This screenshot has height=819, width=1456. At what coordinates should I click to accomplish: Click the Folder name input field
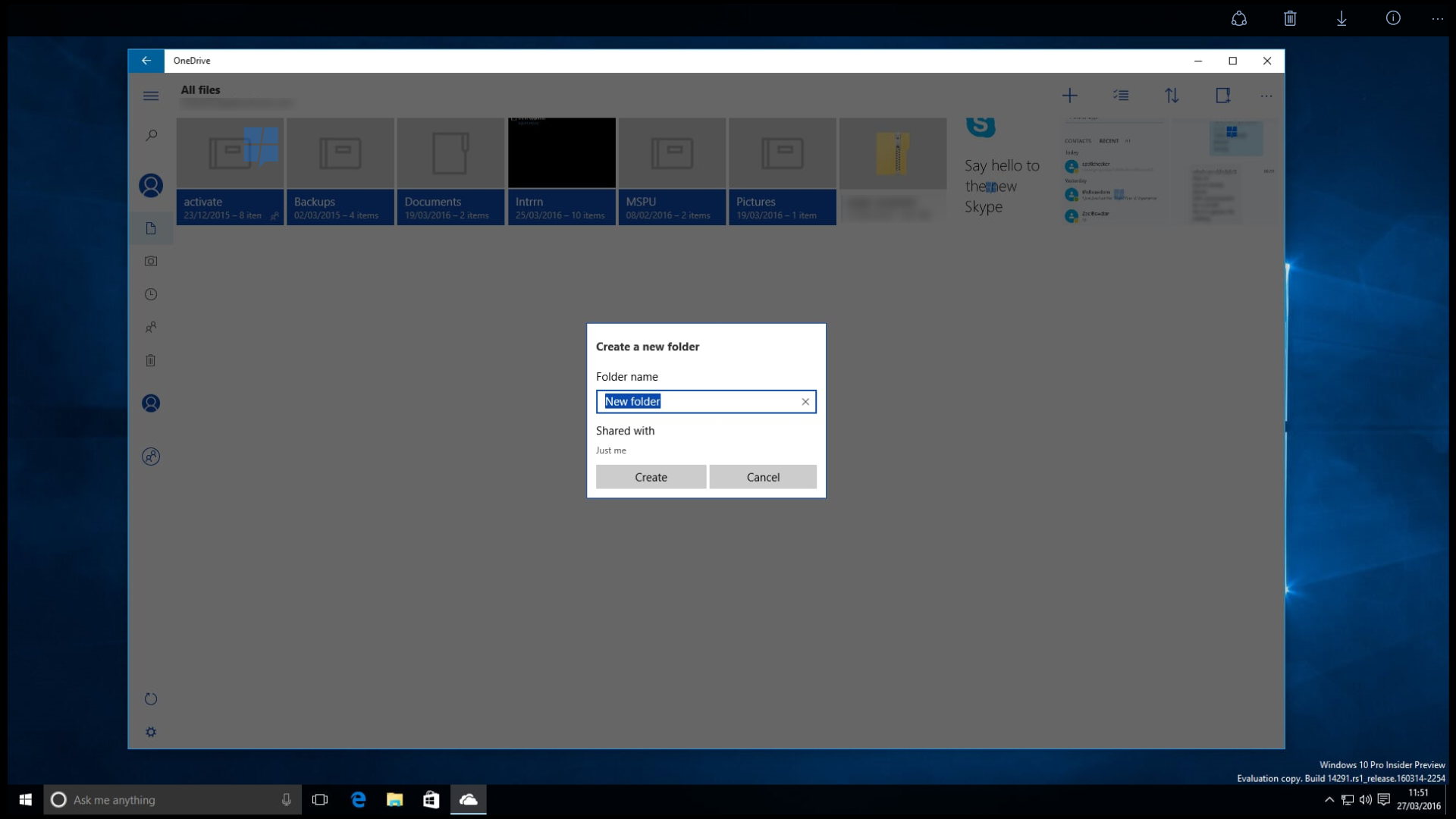coord(706,402)
